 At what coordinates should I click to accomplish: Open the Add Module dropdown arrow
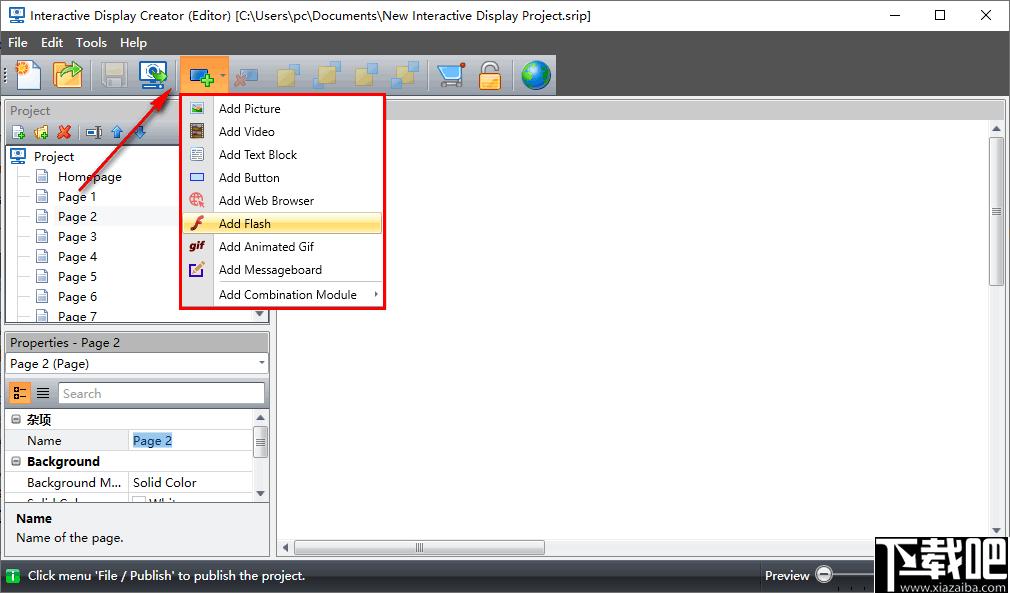click(x=223, y=76)
